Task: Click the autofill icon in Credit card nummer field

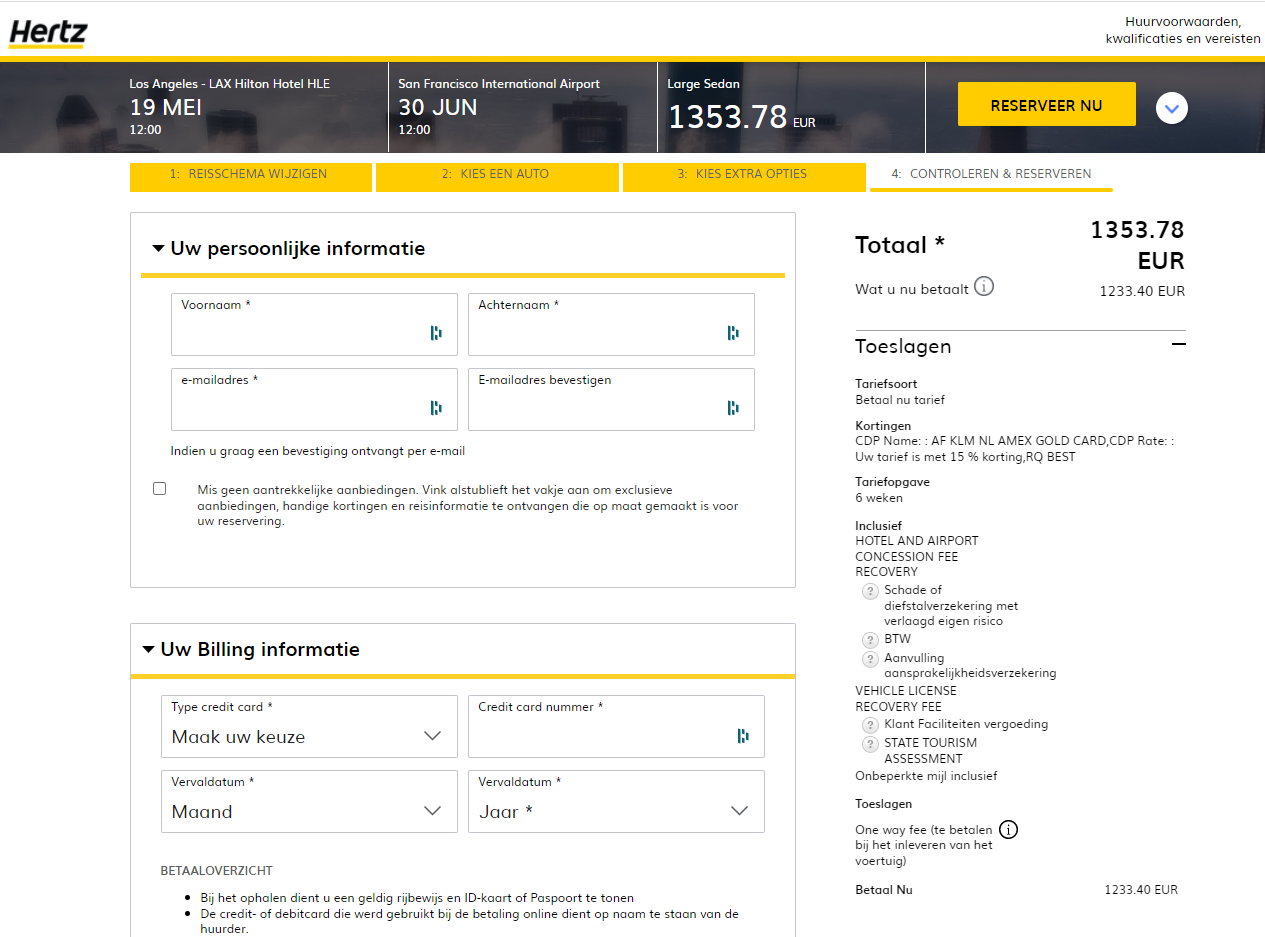Action: [743, 736]
